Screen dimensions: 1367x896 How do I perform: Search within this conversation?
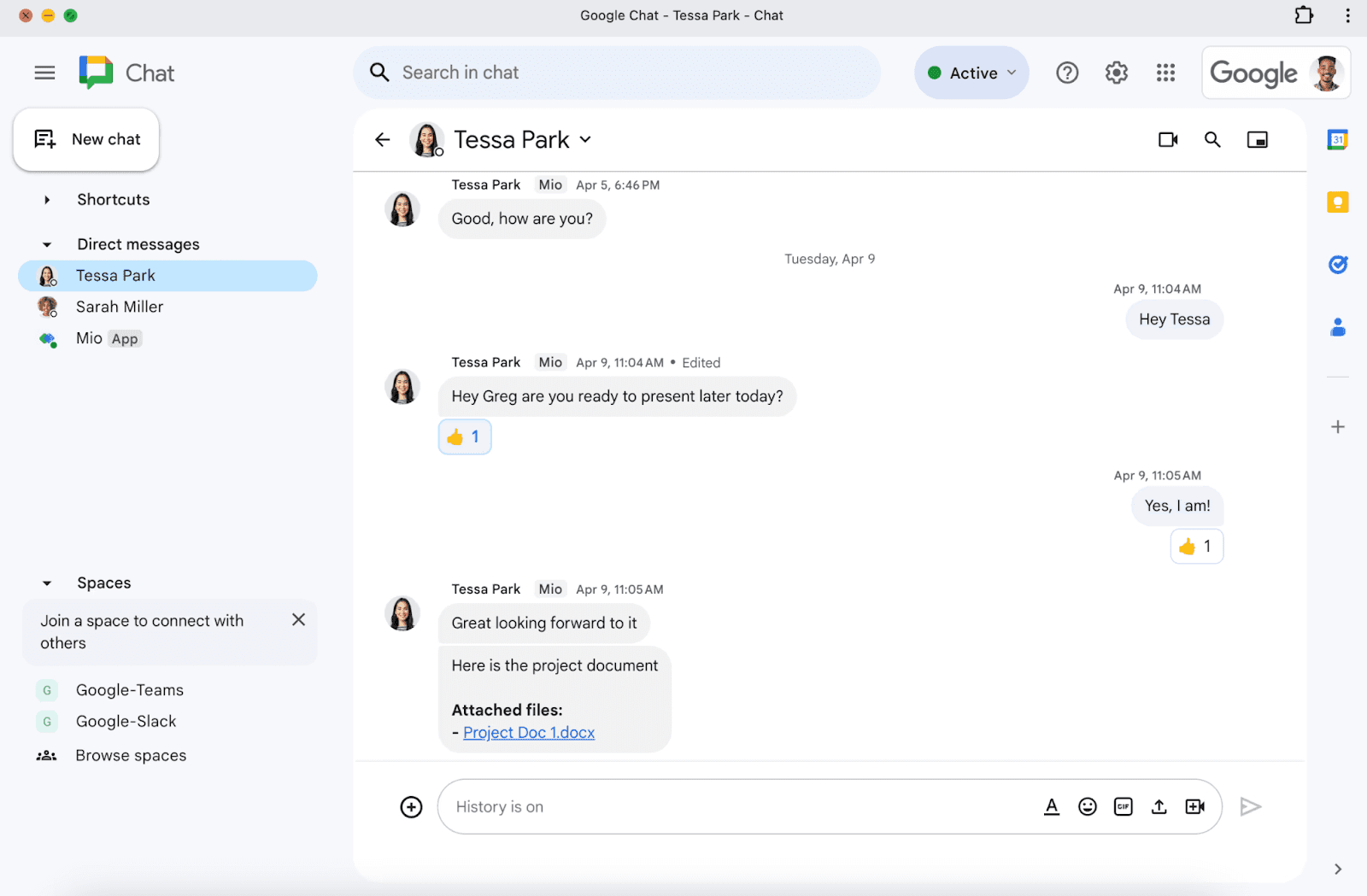click(1212, 139)
